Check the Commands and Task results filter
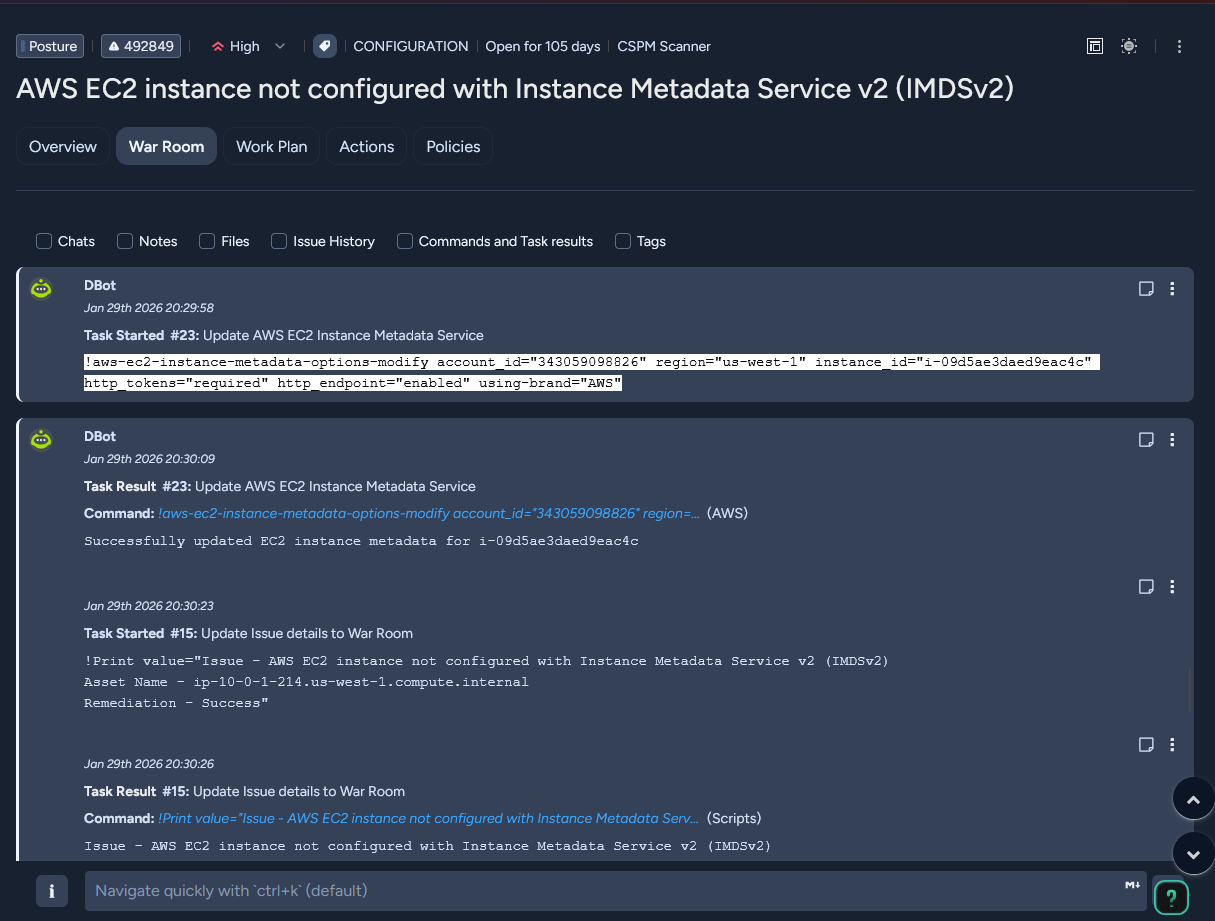The height and width of the screenshot is (921, 1215). point(405,241)
